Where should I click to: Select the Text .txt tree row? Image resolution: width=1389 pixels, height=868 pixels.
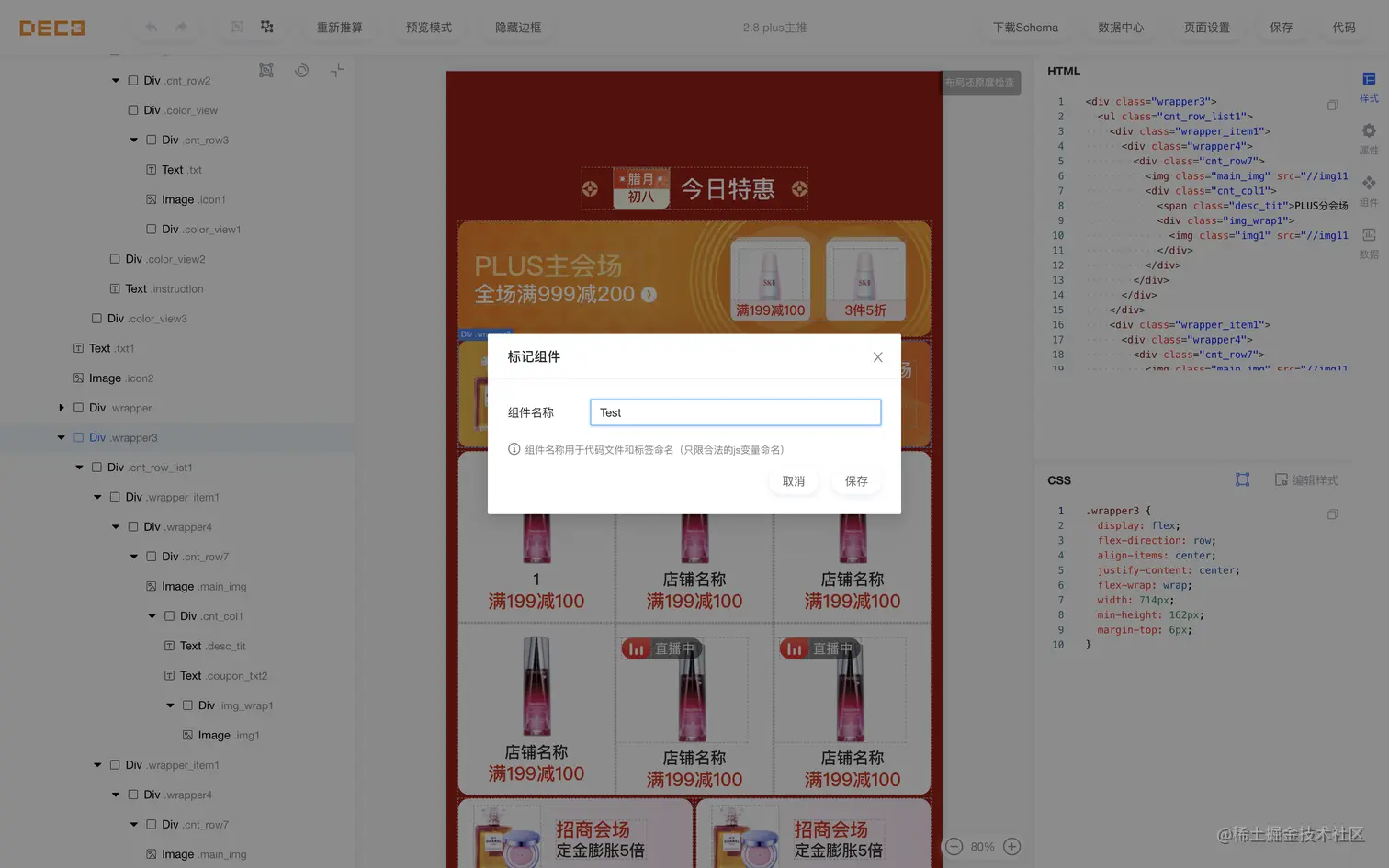pyautogui.click(x=177, y=170)
